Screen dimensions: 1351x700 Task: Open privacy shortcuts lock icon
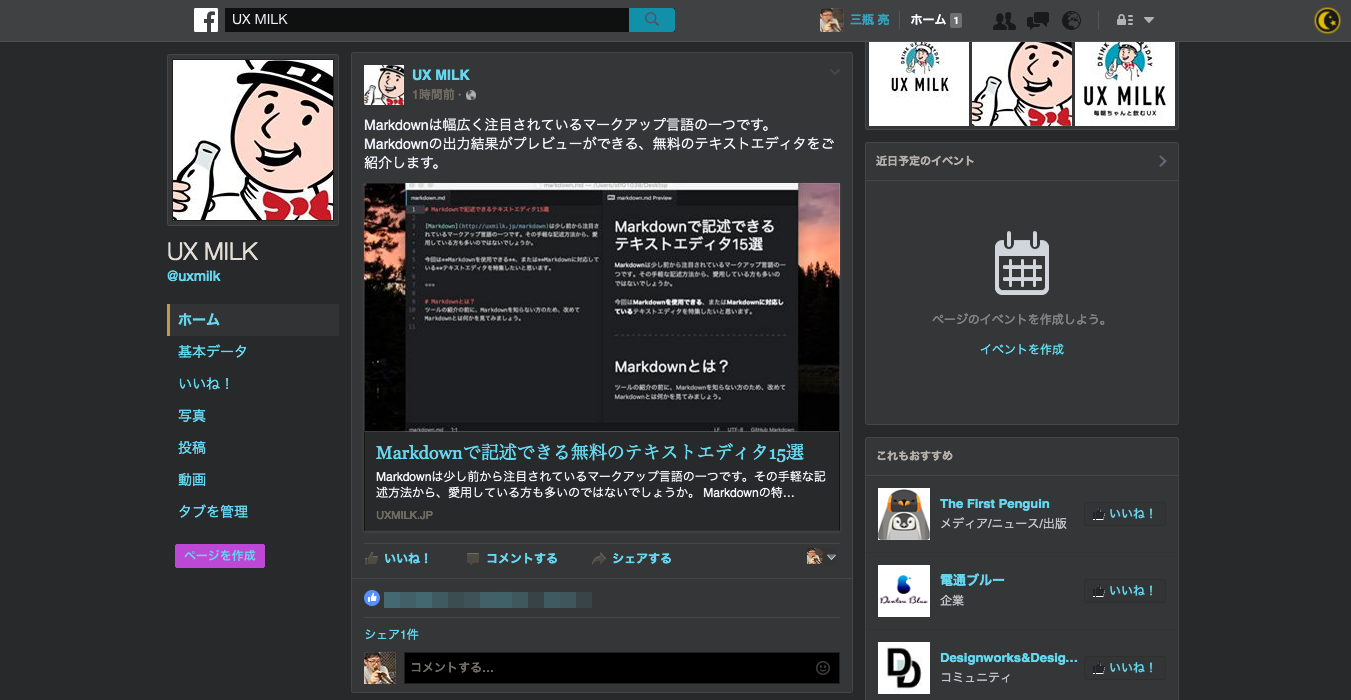(1124, 20)
